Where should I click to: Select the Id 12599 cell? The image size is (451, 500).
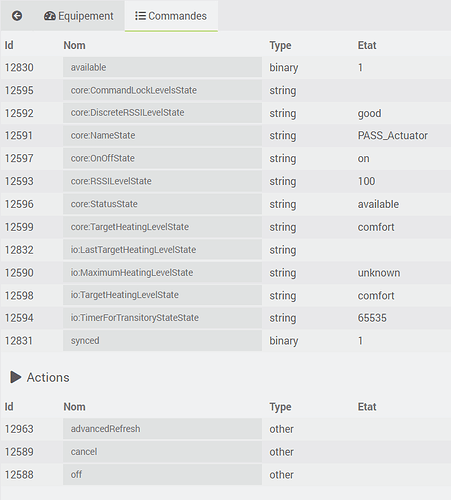19,227
